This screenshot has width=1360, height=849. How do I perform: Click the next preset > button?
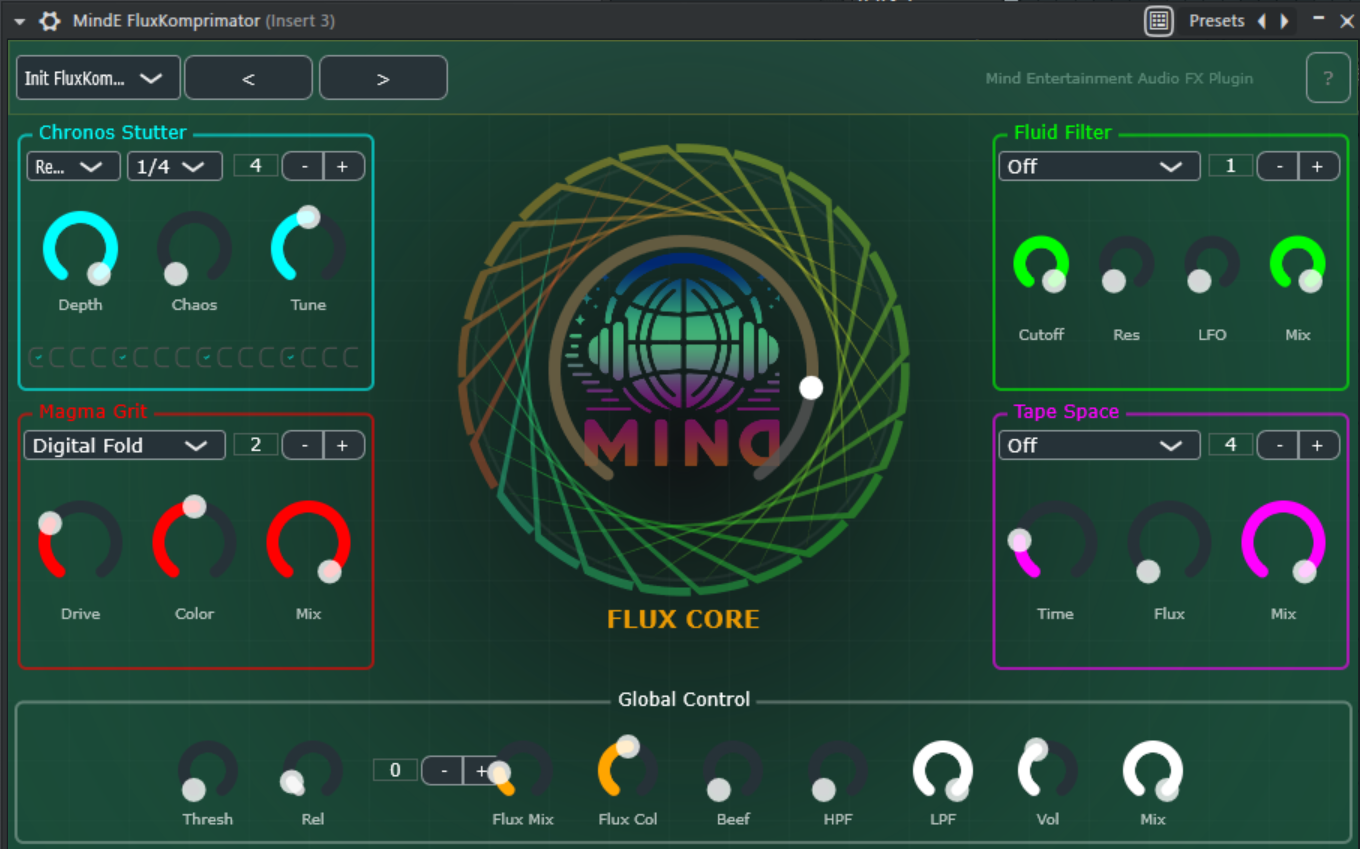[x=383, y=77]
